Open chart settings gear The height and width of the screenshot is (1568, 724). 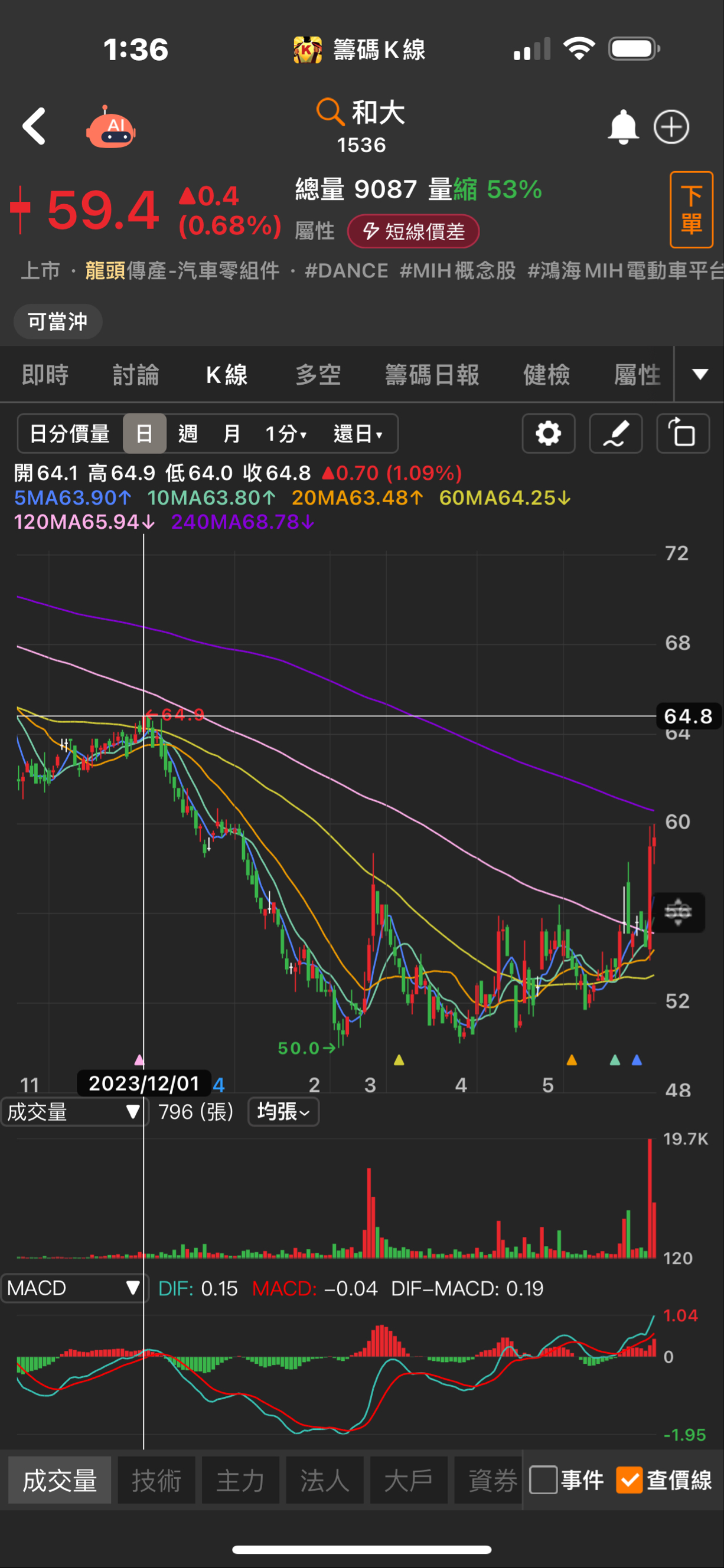(x=548, y=433)
